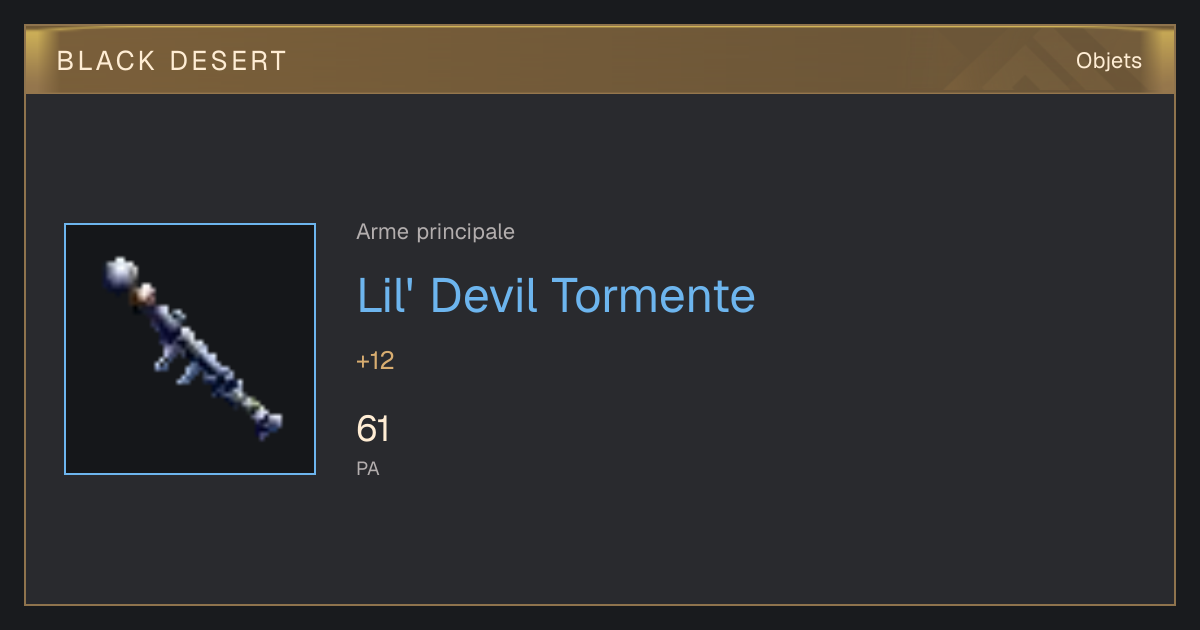This screenshot has height=630, width=1200.
Task: Click the word Devil in the item name
Action: click(x=485, y=295)
